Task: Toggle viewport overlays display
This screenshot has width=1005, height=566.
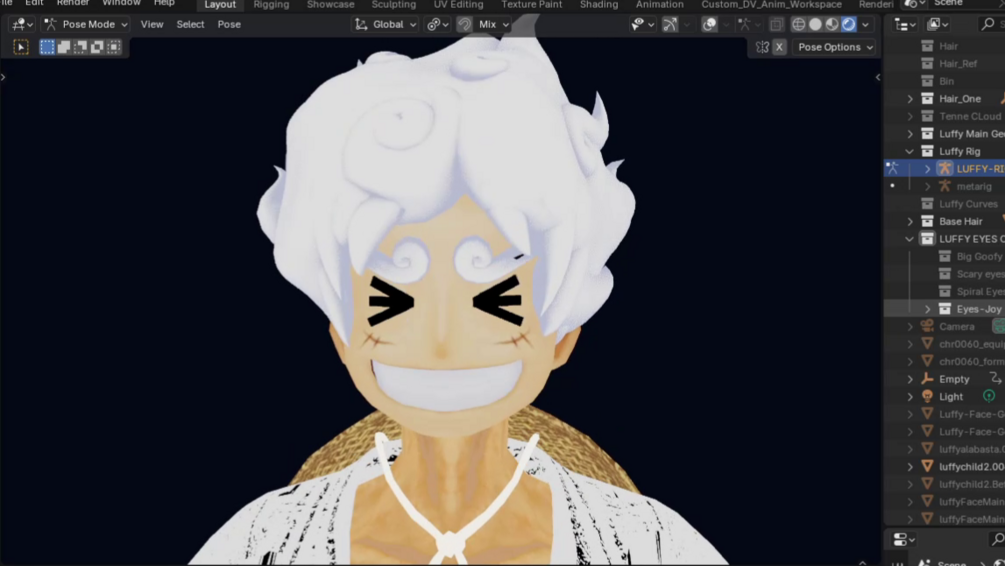Action: [x=709, y=24]
